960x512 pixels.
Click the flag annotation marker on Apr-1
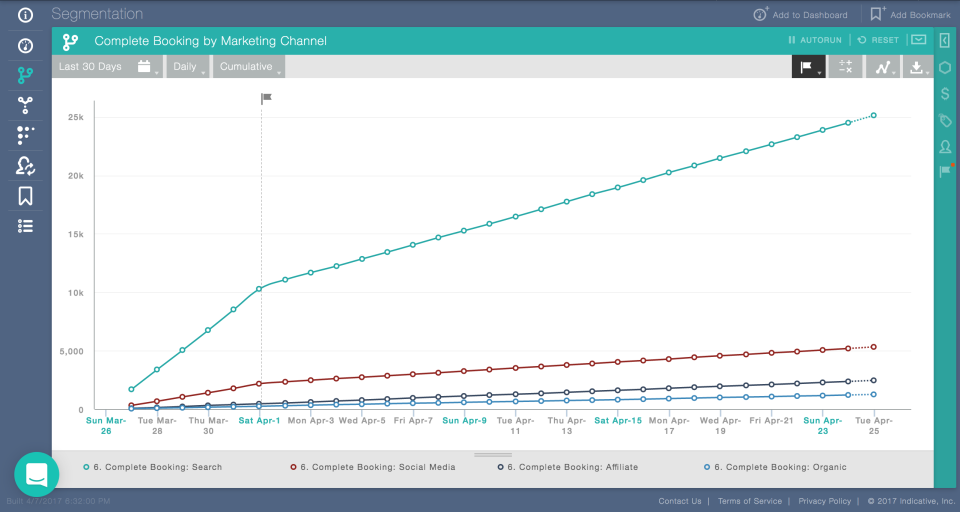pyautogui.click(x=266, y=98)
